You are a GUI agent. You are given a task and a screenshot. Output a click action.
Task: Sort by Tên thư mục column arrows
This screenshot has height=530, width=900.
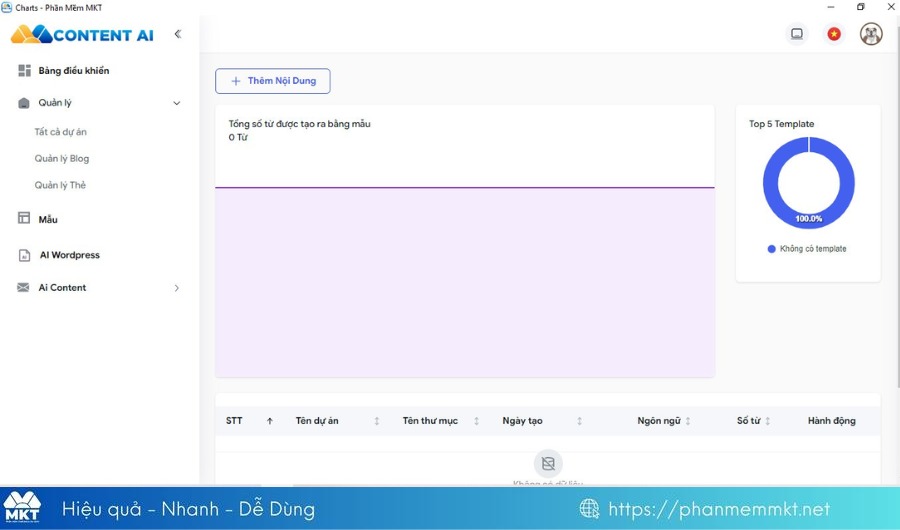pos(476,421)
